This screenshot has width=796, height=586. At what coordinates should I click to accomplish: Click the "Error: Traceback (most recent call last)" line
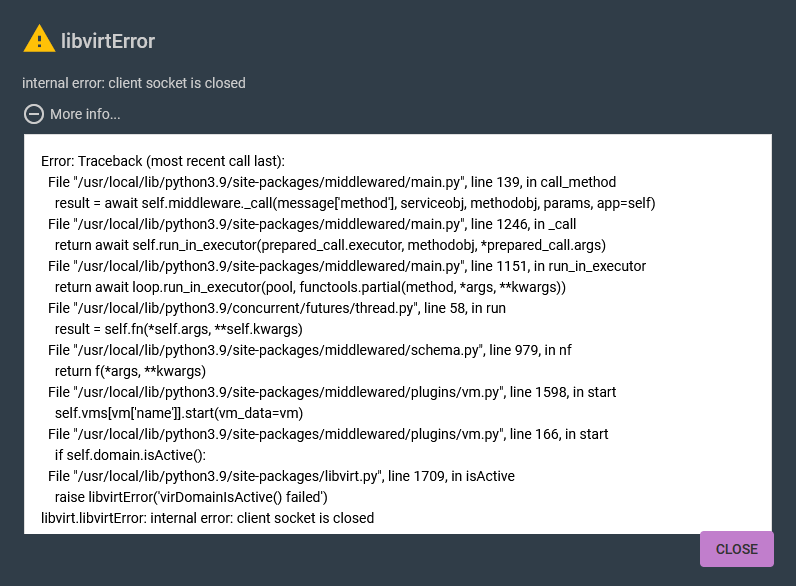(x=162, y=161)
